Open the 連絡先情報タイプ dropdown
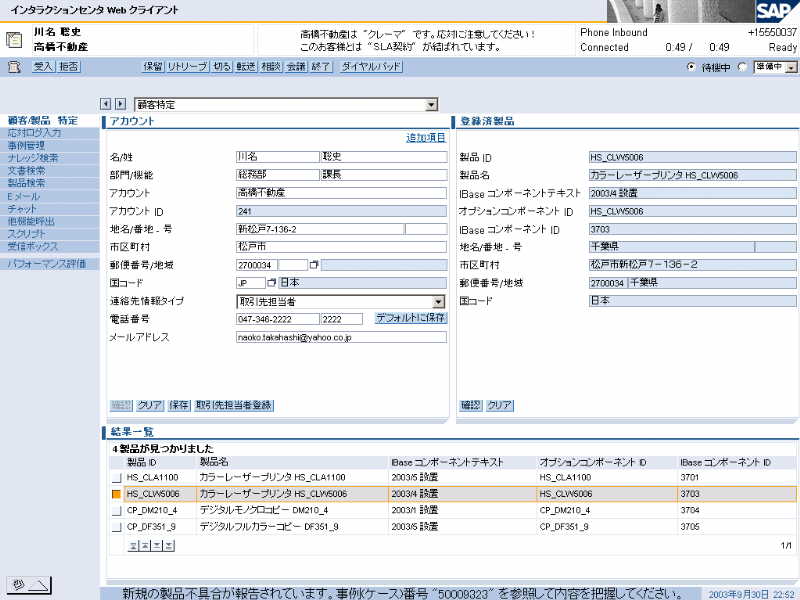This screenshot has width=800, height=600. (439, 302)
